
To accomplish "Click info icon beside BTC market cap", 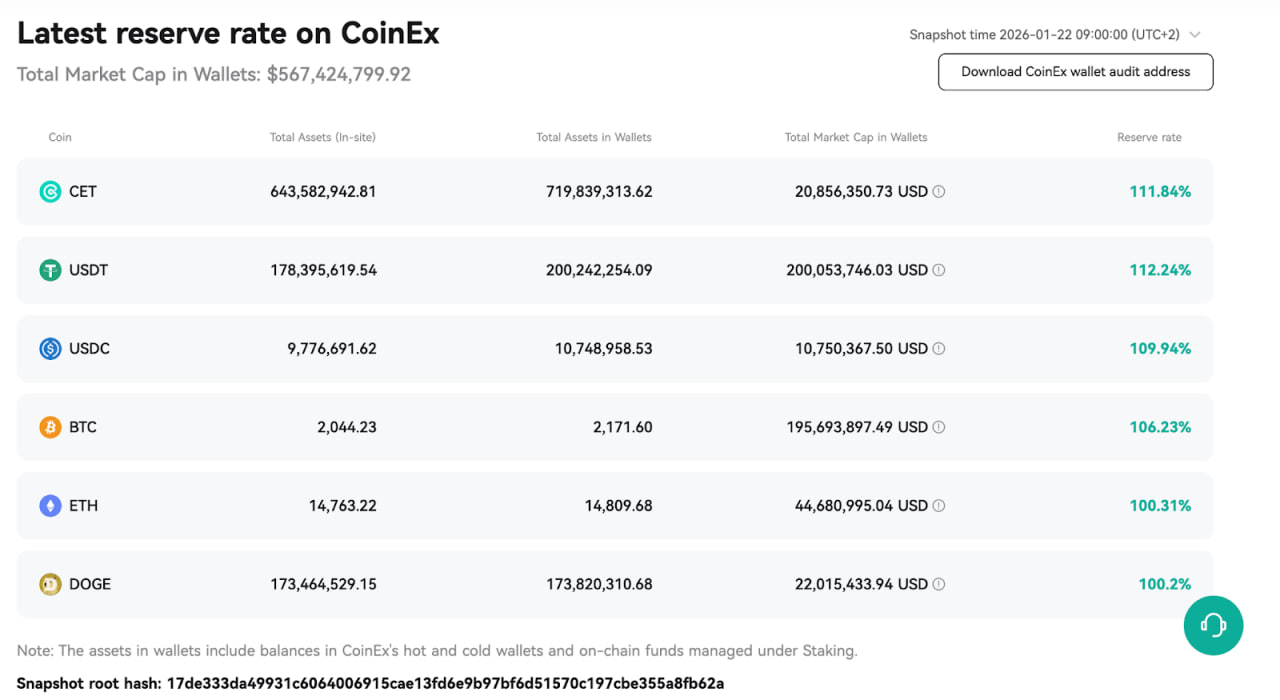I will [939, 427].
